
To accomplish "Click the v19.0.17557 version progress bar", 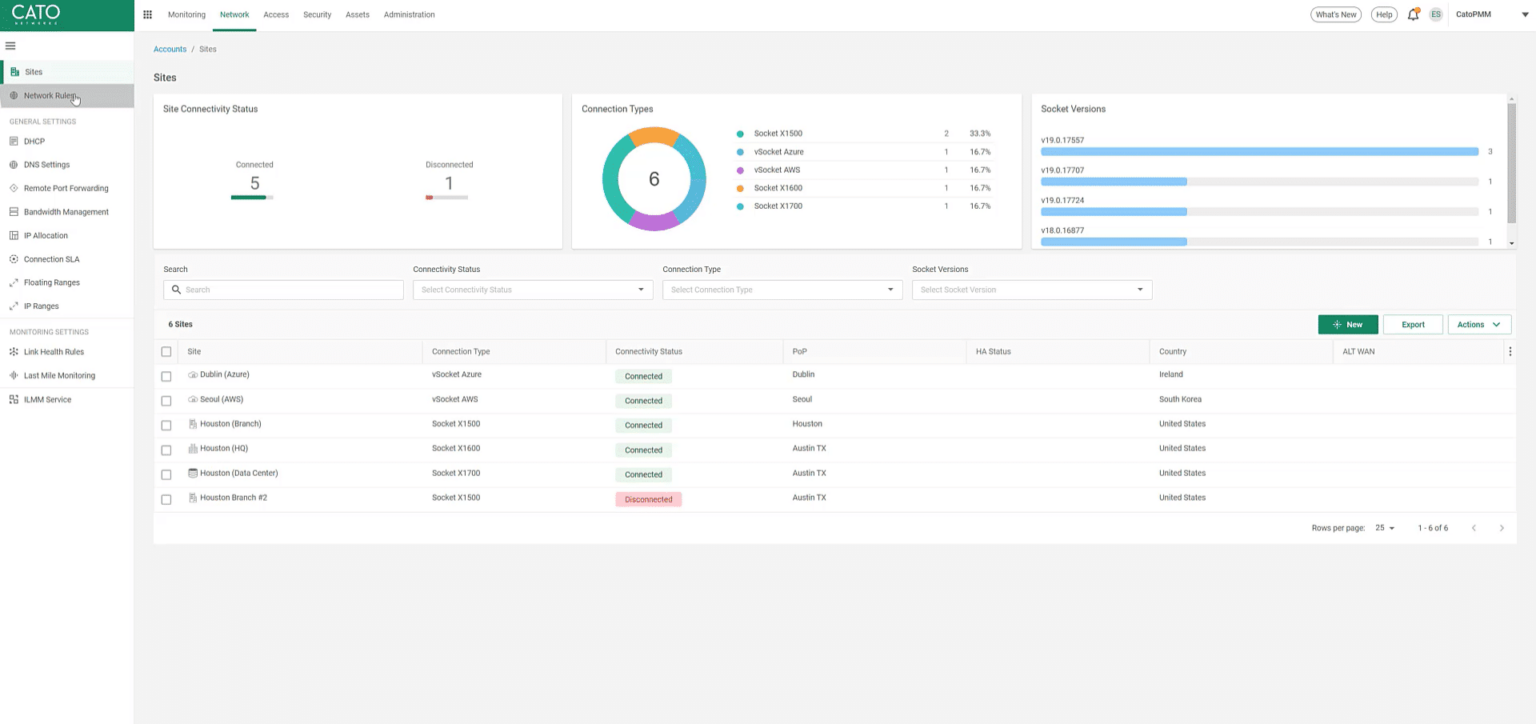I will pyautogui.click(x=1260, y=151).
